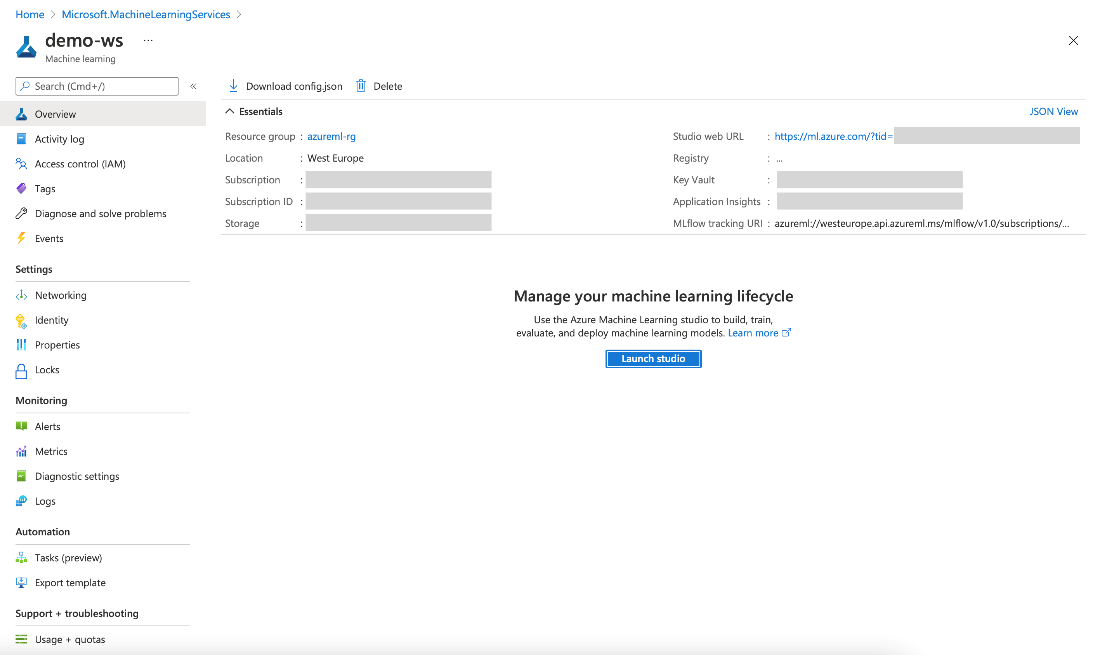Click the Diagnose and solve problems wrench icon
Screen dimensions: 1100x655
(22, 214)
